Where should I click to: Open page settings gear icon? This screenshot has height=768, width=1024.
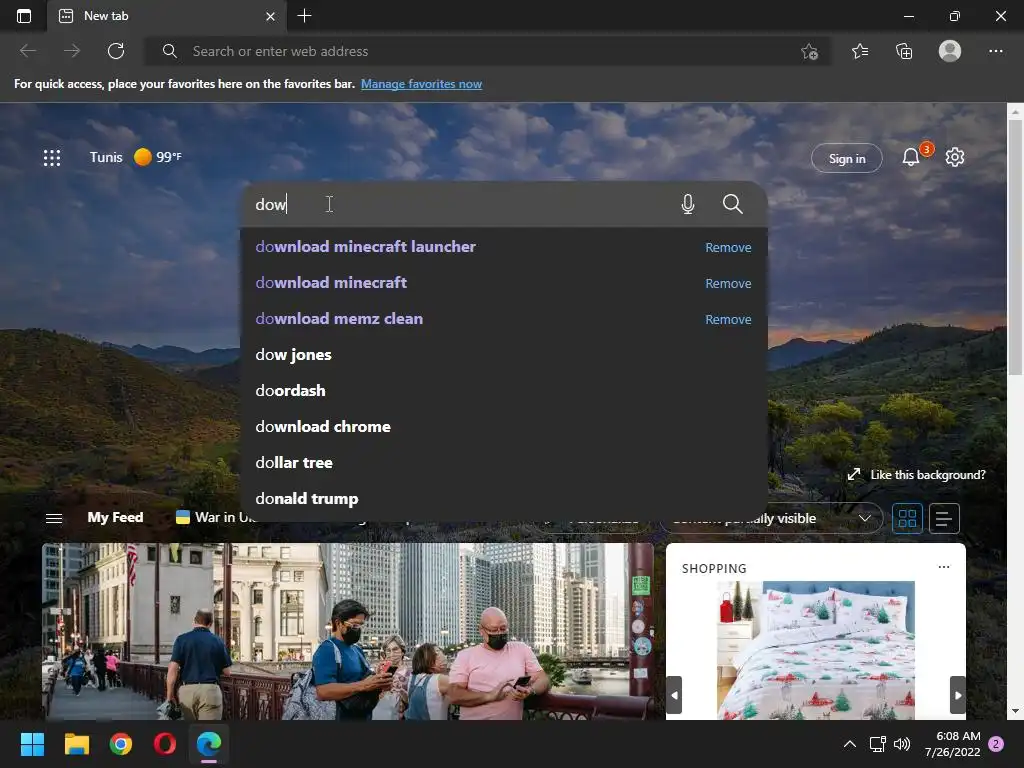pos(955,157)
